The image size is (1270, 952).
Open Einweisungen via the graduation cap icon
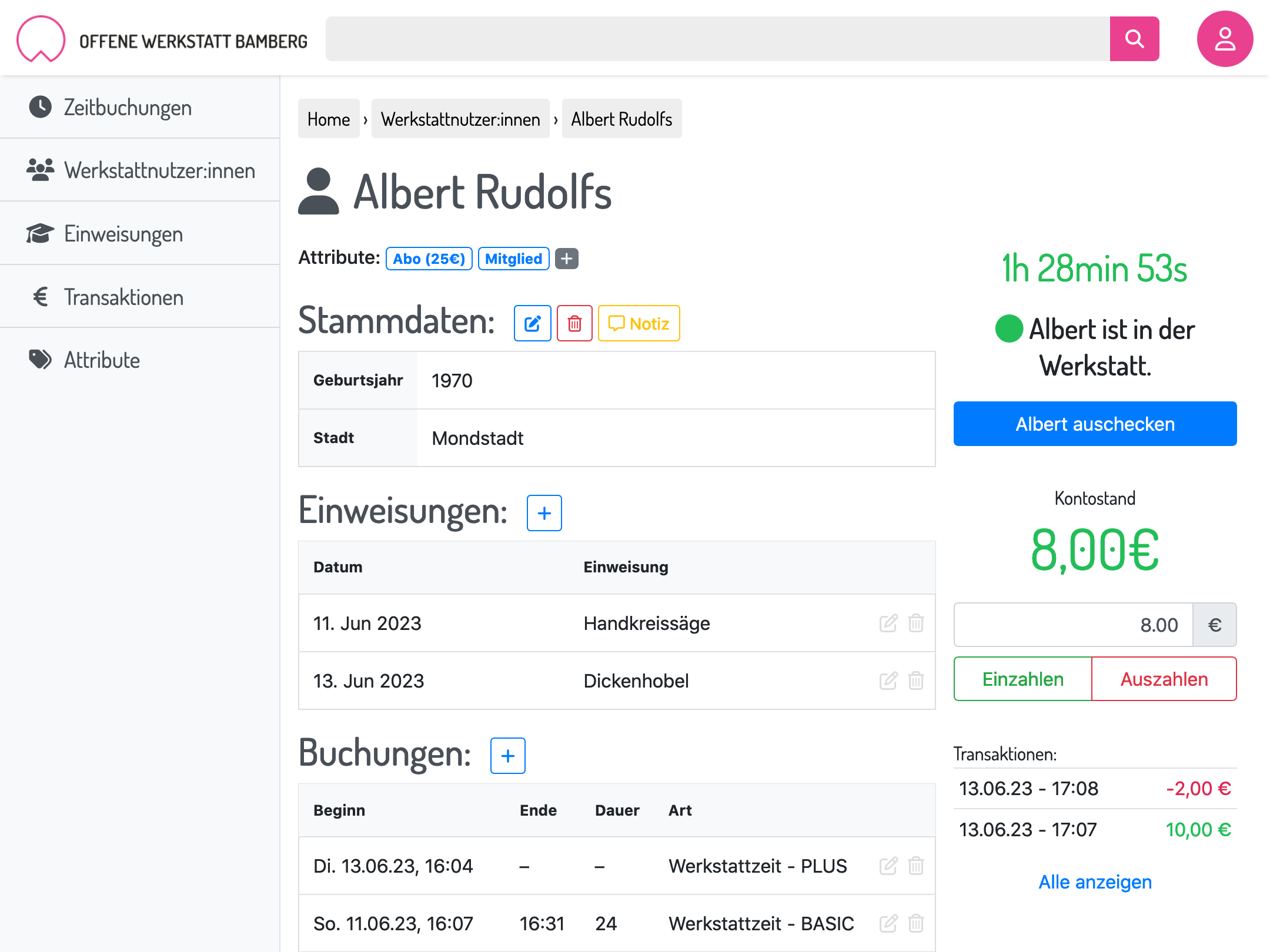tap(40, 233)
